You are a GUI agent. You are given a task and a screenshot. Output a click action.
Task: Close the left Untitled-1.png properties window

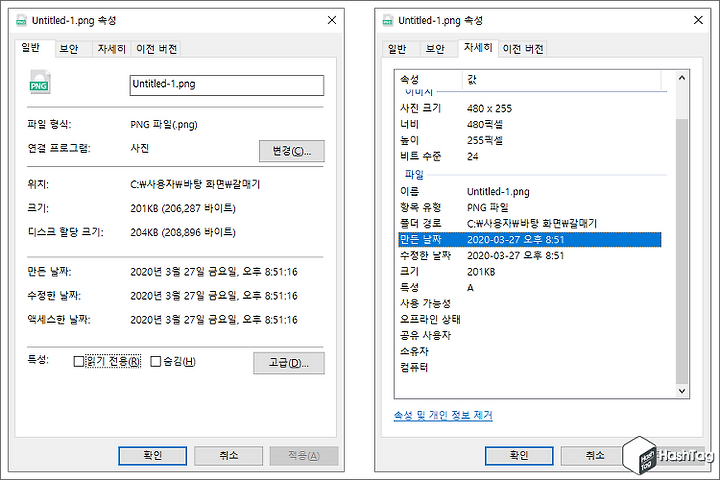tap(332, 20)
